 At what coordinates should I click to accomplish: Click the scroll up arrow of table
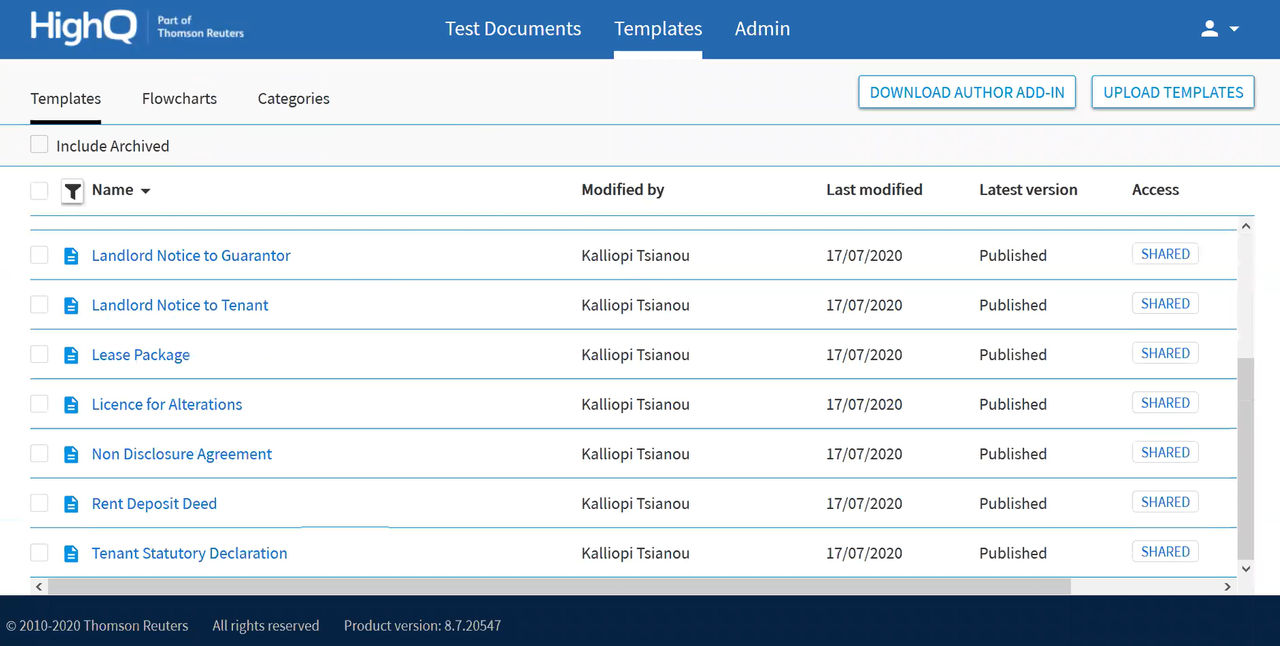(1245, 226)
